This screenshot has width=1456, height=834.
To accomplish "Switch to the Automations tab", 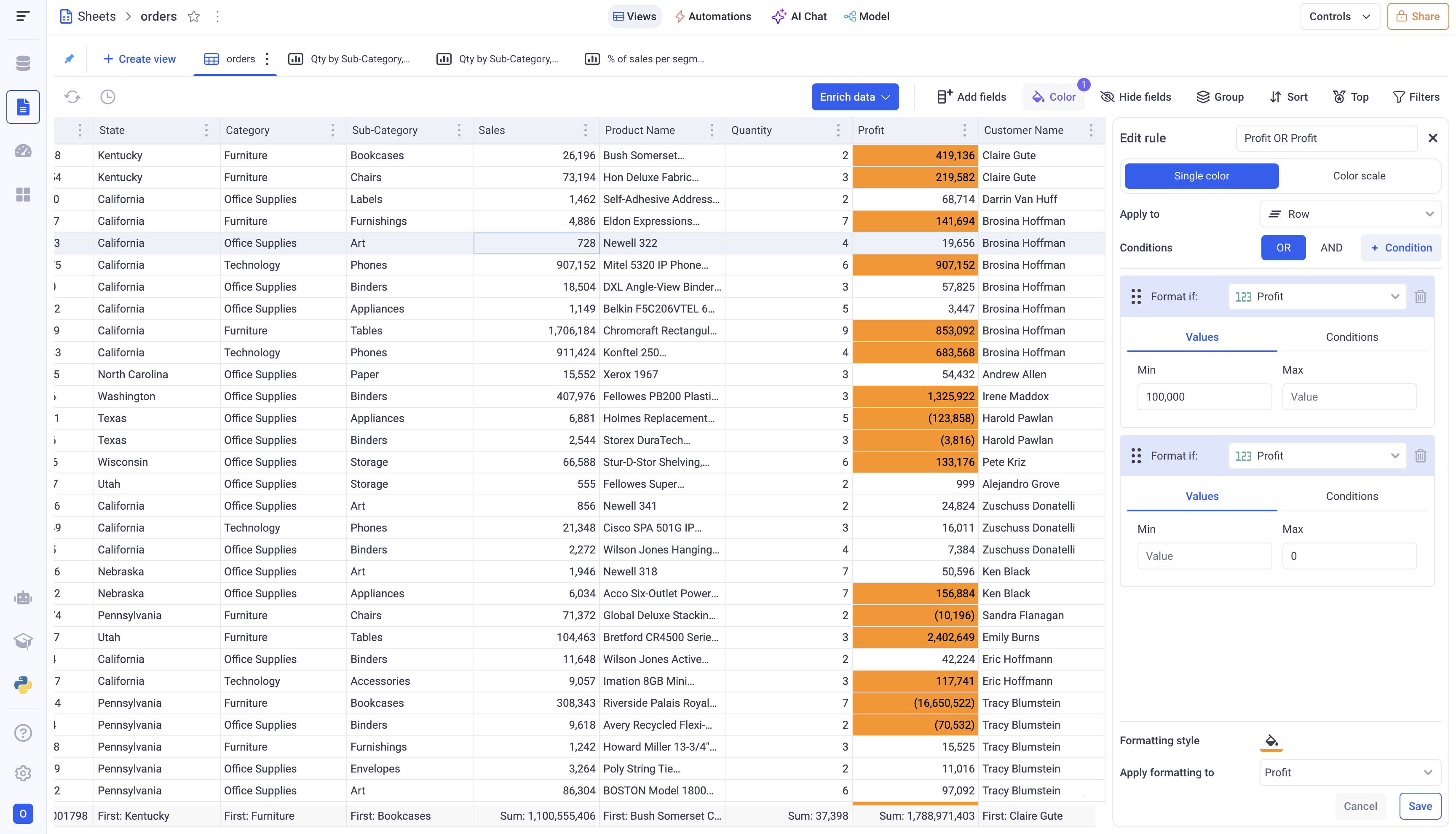I will coord(712,16).
